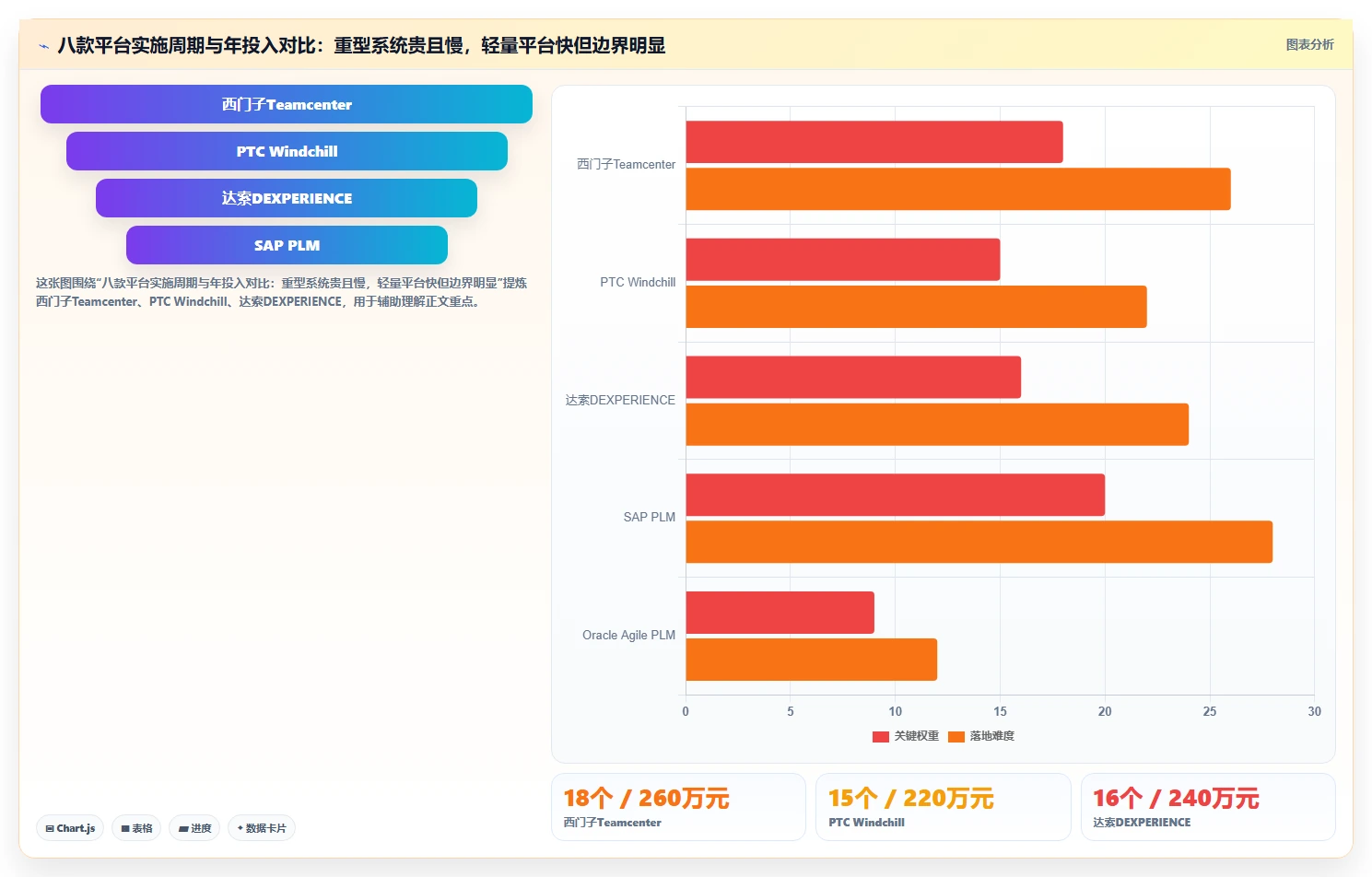Screen dimensions: 1372x877
Task: Click the red bar for Oracle Agile PLM
Action: pyautogui.click(x=780, y=613)
